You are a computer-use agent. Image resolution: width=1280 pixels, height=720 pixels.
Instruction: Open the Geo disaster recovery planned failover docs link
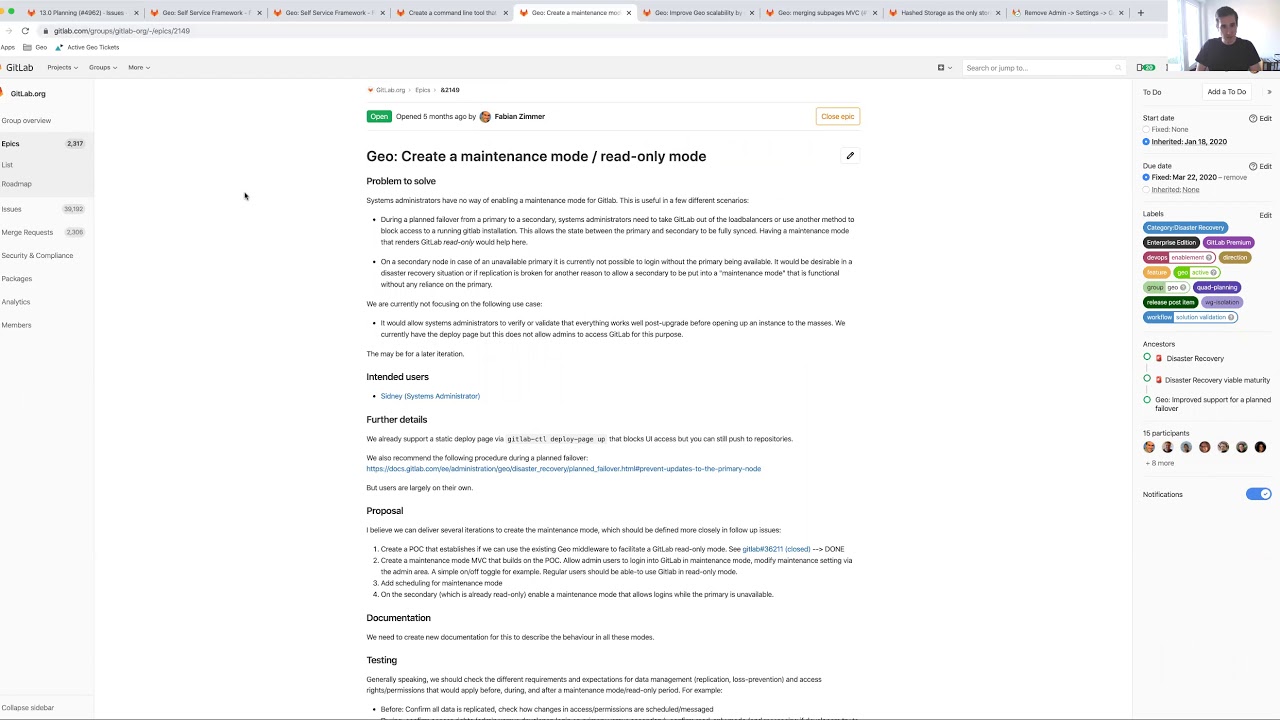[563, 469]
